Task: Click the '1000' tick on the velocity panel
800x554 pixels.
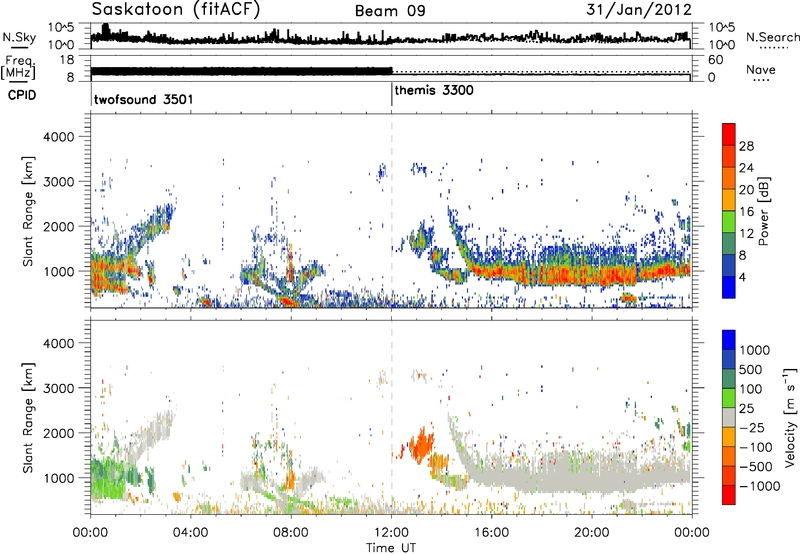Action: 58,478
